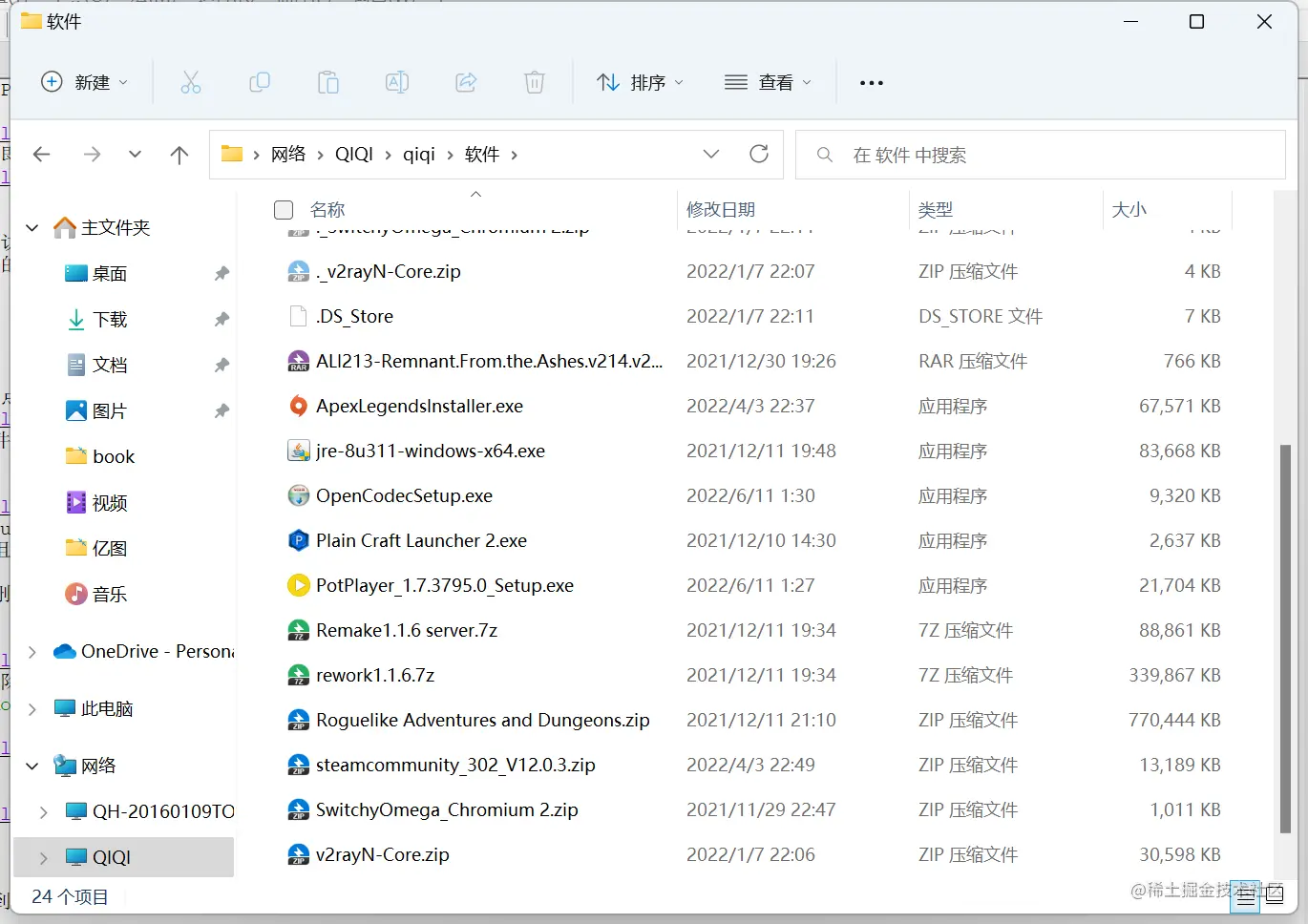Image resolution: width=1308 pixels, height=924 pixels.
Task: Expand the OneDrive - Personal node
Action: [32, 652]
